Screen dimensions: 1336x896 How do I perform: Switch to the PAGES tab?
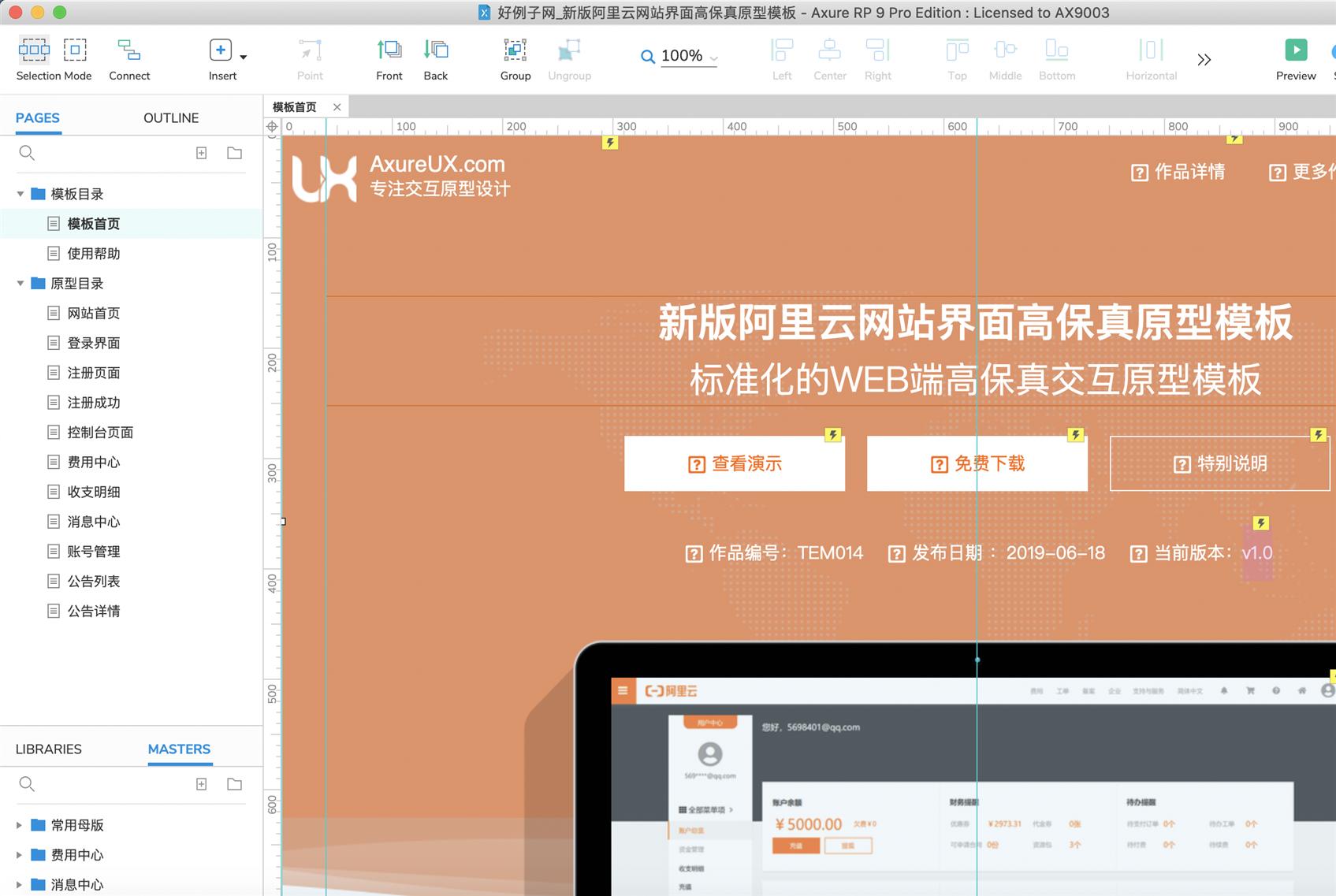[38, 117]
